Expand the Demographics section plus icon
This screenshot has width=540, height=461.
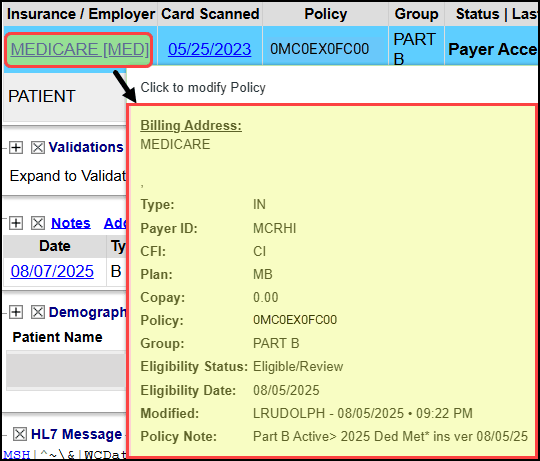[x=16, y=312]
